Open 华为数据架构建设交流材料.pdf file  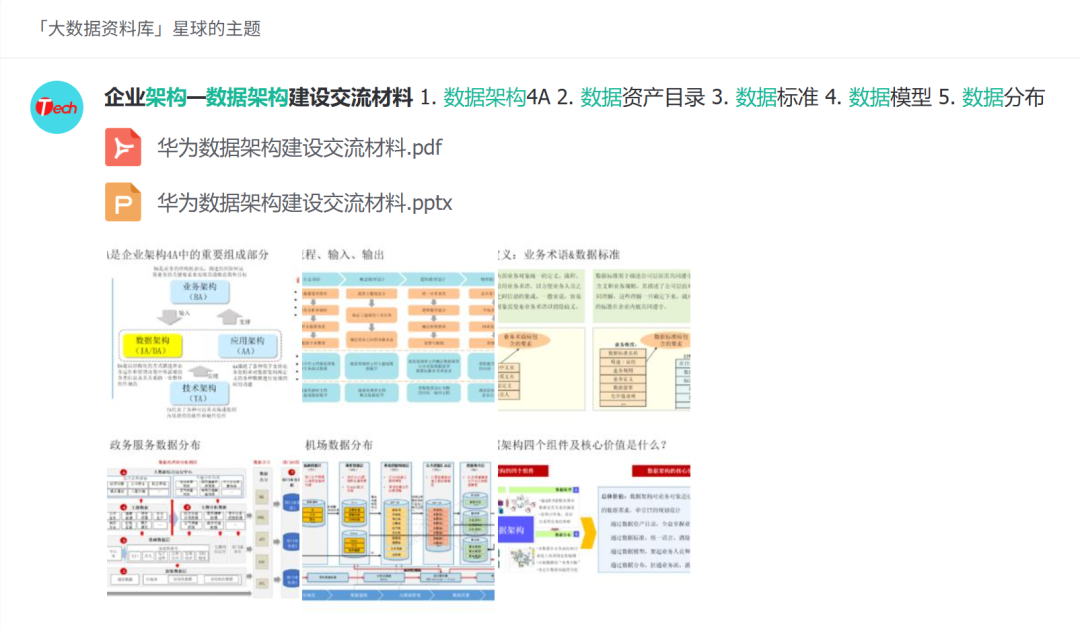click(300, 147)
